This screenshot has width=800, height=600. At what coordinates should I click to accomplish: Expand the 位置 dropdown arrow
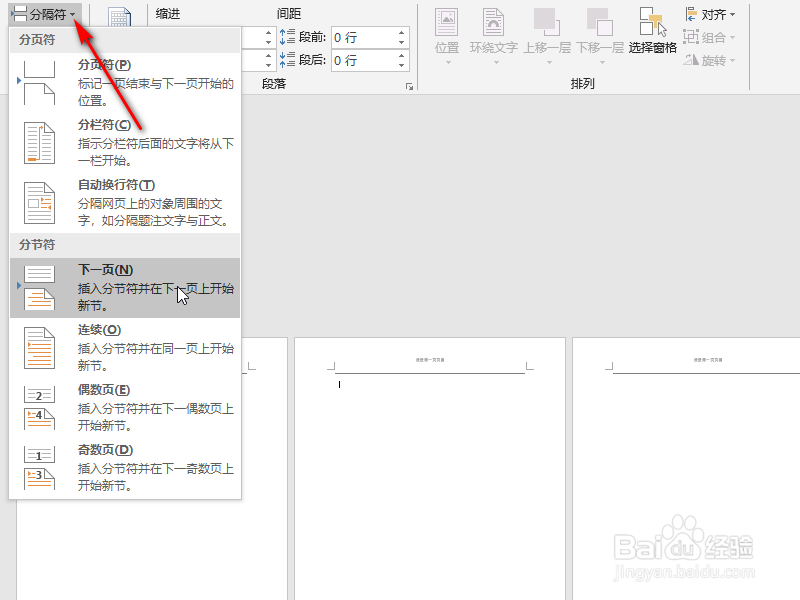coord(448,63)
